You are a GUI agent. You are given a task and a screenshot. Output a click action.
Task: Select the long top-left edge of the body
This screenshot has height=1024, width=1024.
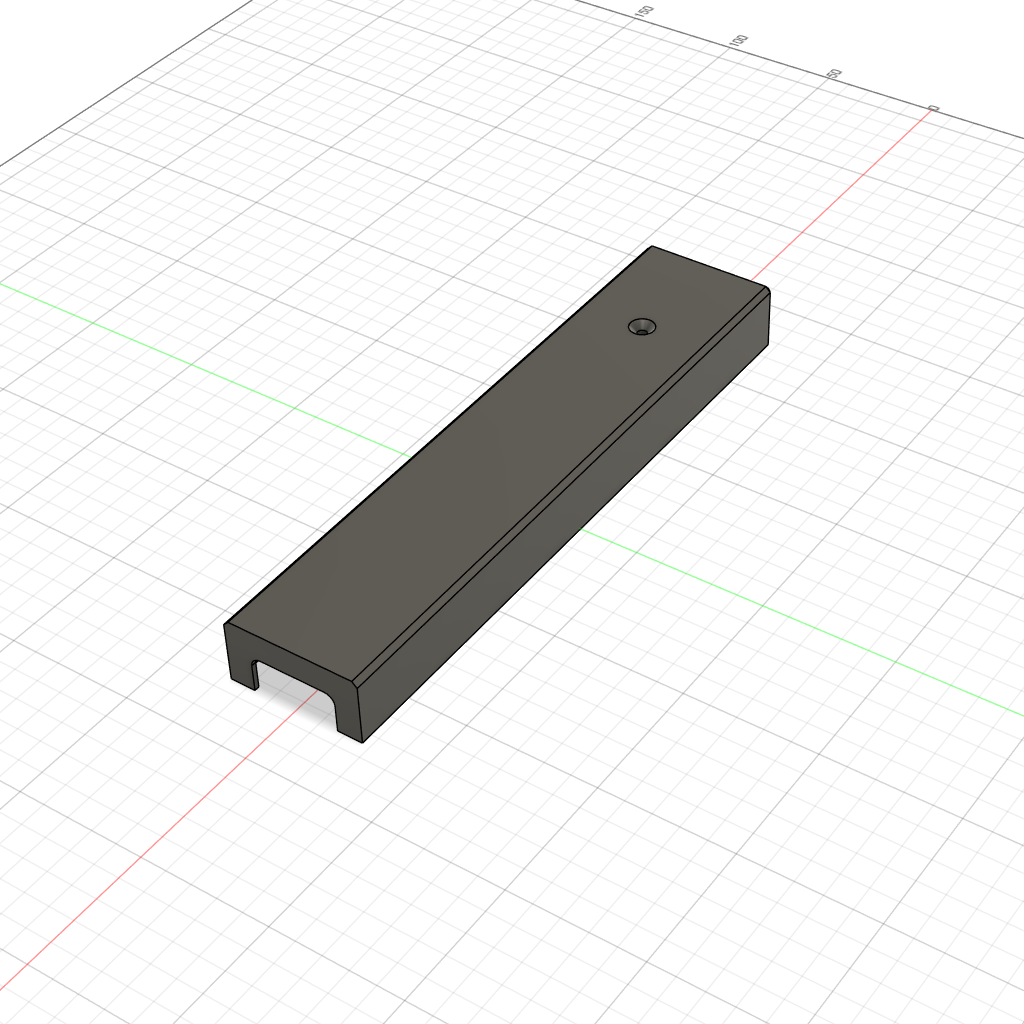pyautogui.click(x=438, y=435)
